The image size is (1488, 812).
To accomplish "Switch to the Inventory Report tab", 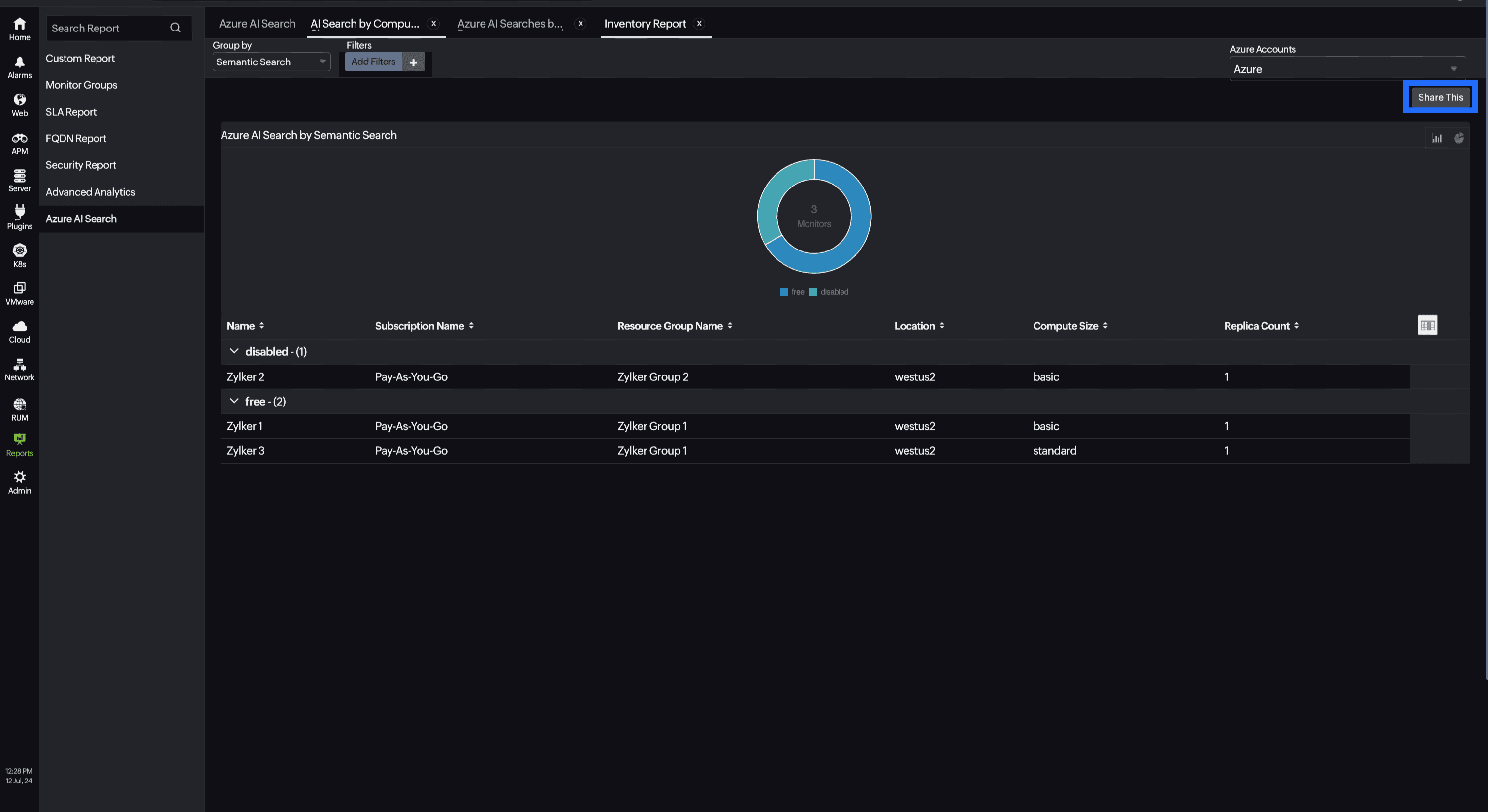I will [x=645, y=24].
